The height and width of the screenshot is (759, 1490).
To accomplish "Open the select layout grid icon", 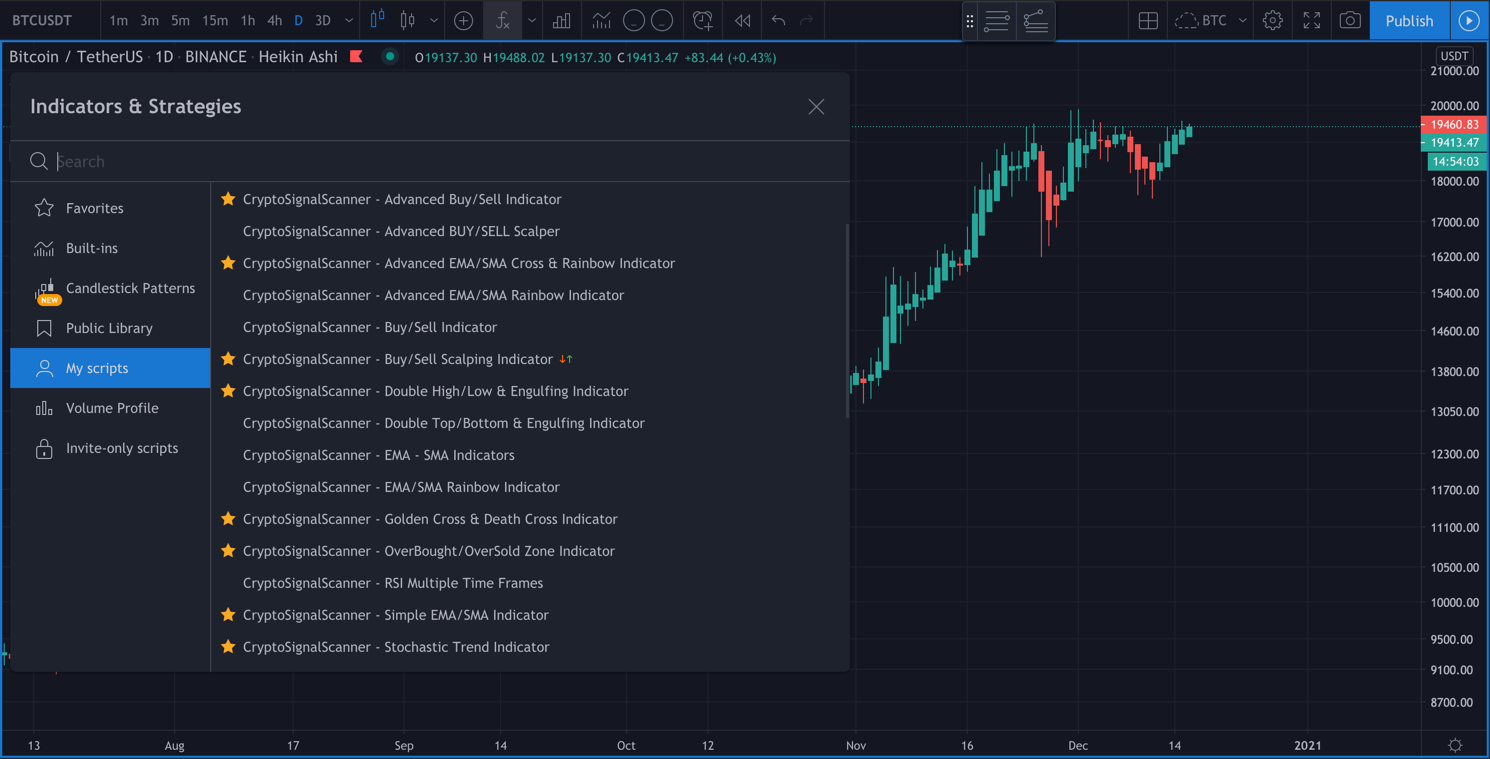I will [x=1148, y=20].
